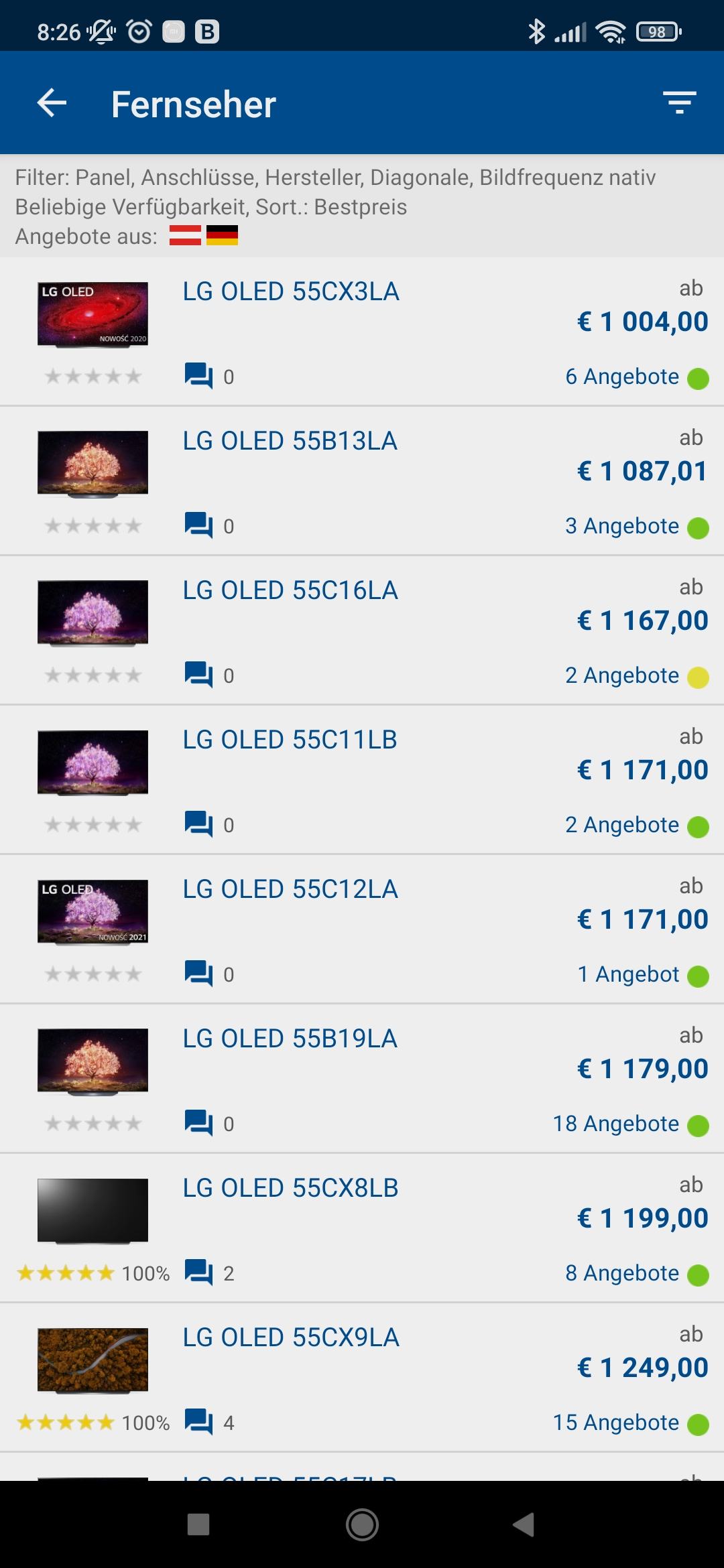
Task: Tap Android home navigation button
Action: pos(362,1525)
